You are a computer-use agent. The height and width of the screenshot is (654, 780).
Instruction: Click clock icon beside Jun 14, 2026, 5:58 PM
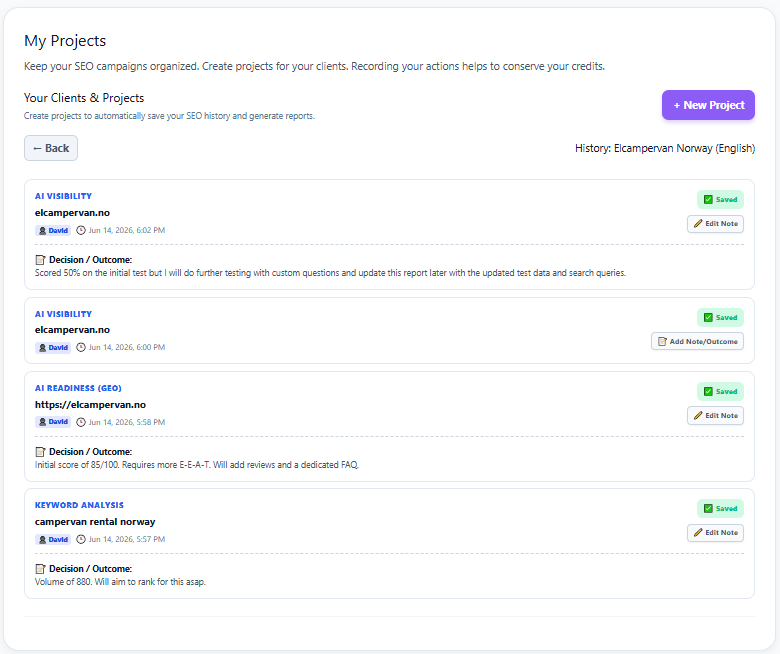point(81,422)
